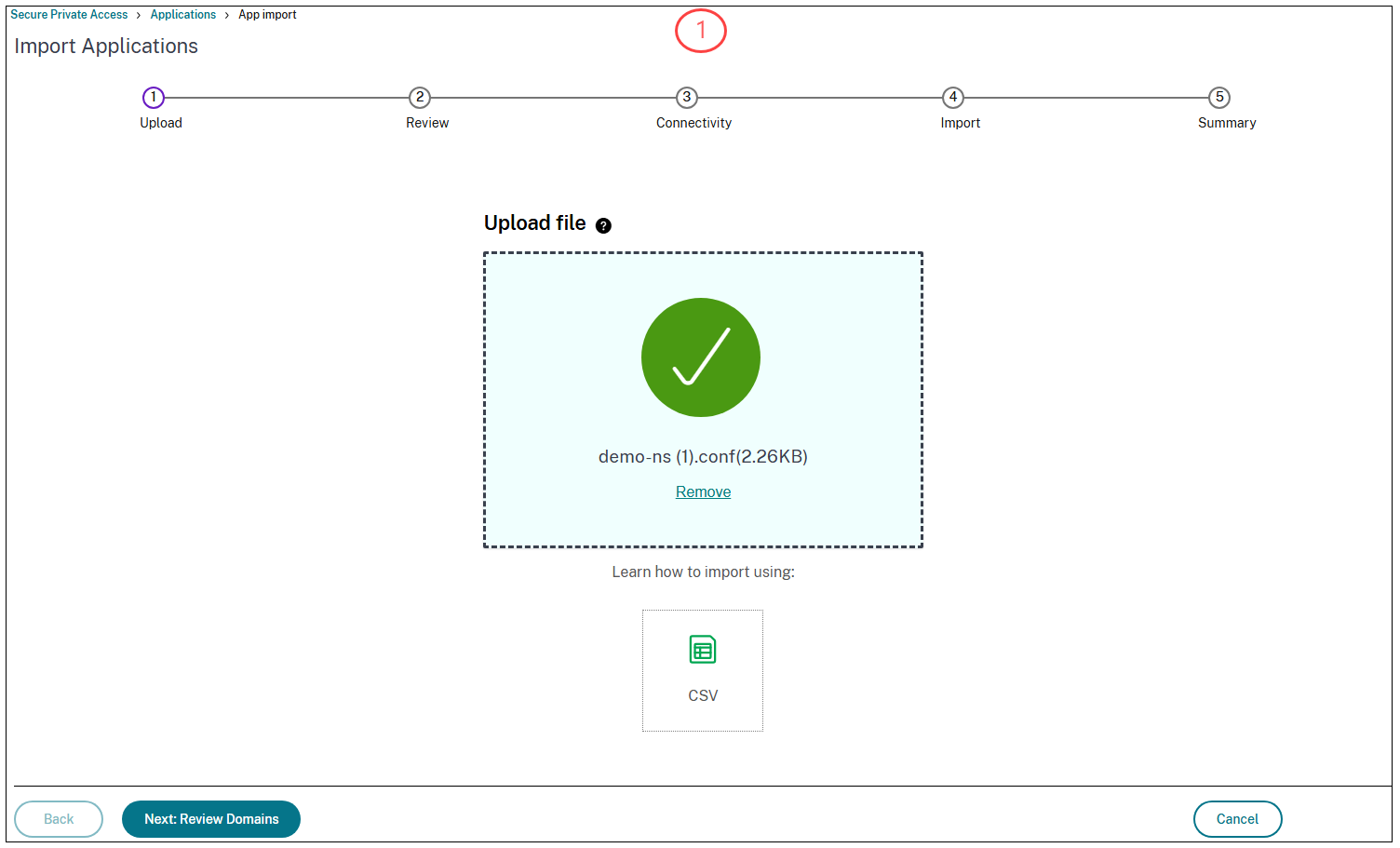Select step 5 Summary in the wizard
Viewport: 1400px width, 848px height.
1219,97
